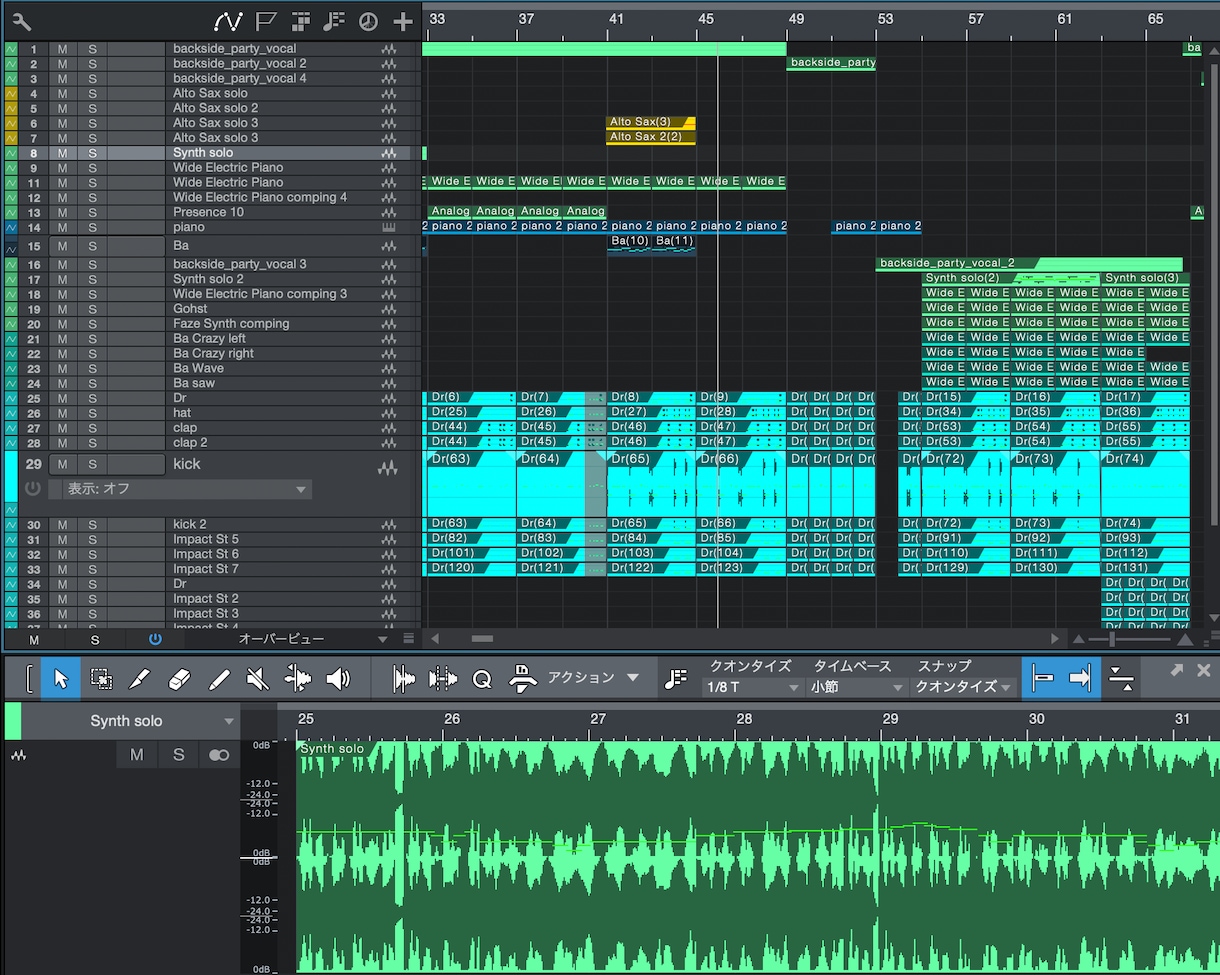Screen dimensions: 1220x975
Task: Open the timebase 小節 dropdown
Action: 856,687
